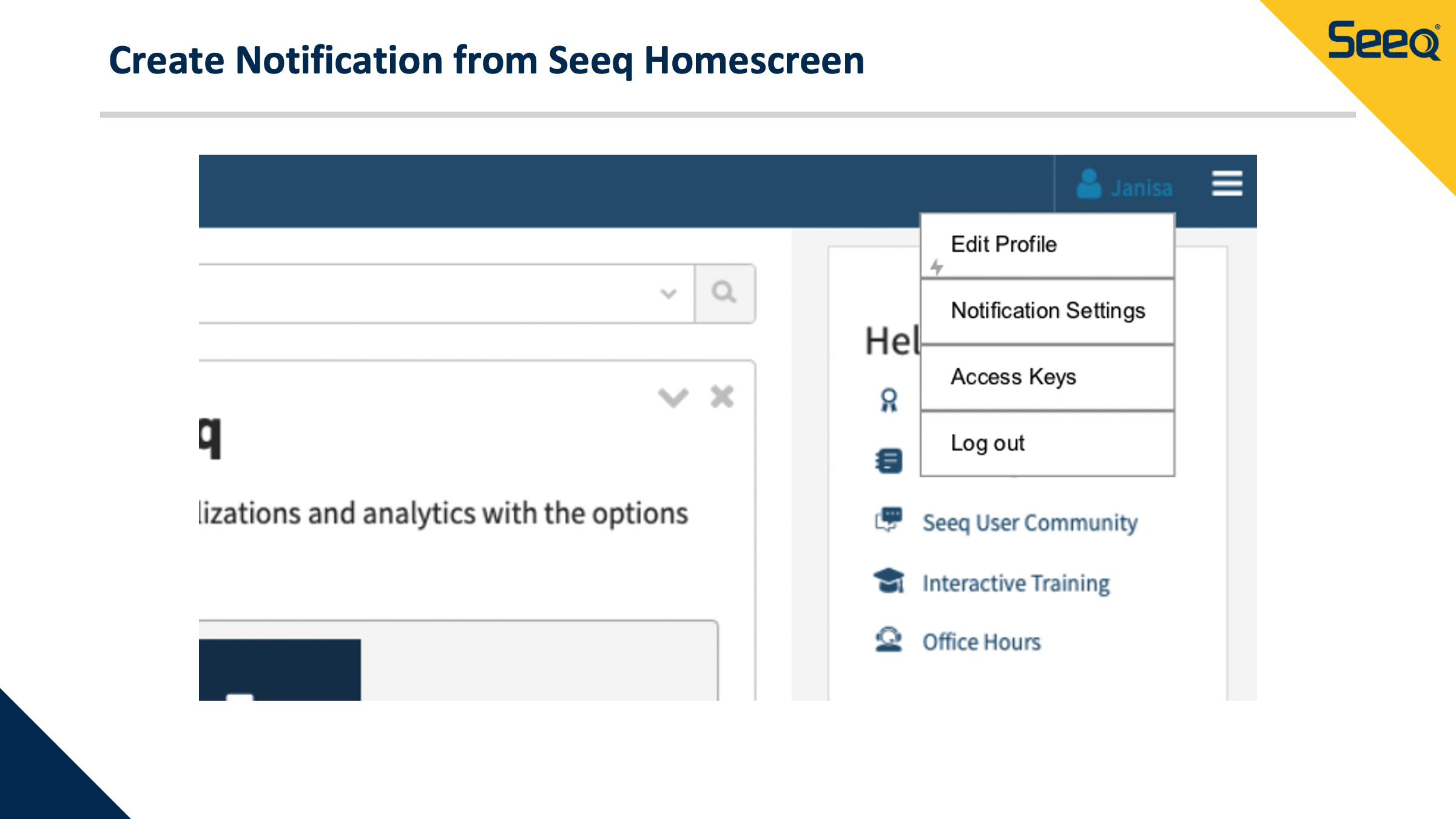This screenshot has width=1456, height=819.
Task: Open Access Keys from the user menu
Action: coord(1013,377)
